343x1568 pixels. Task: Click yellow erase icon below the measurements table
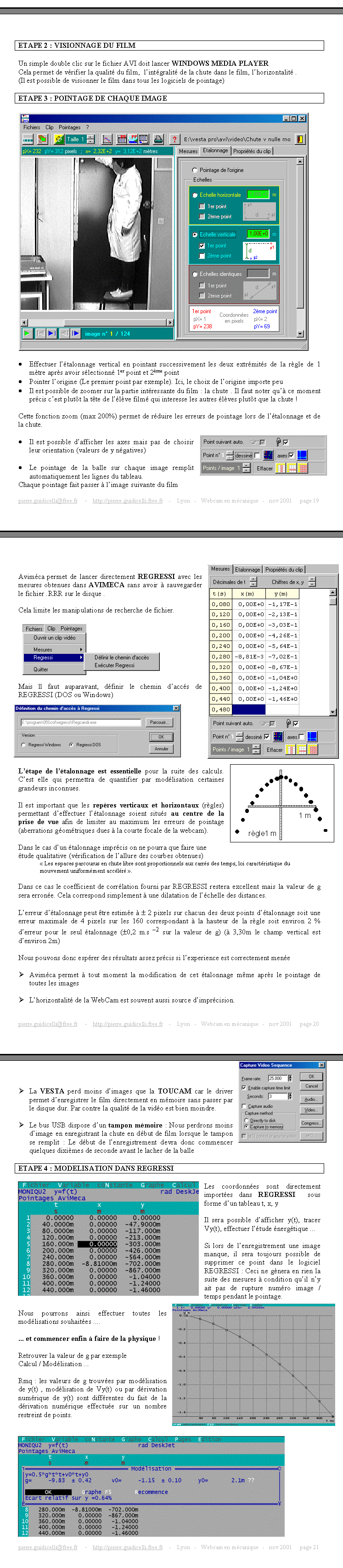290,750
